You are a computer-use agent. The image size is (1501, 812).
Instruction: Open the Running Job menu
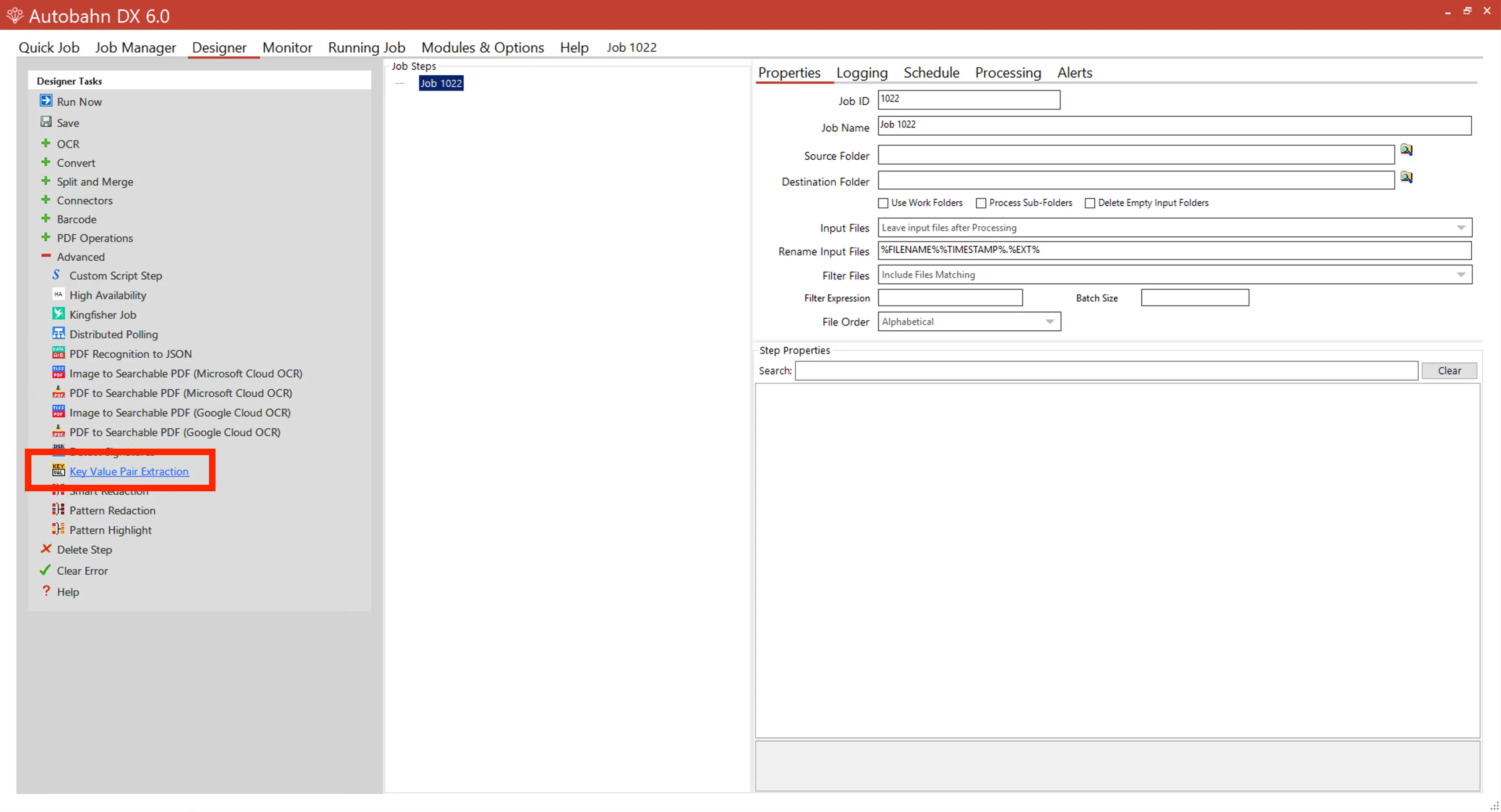(367, 47)
